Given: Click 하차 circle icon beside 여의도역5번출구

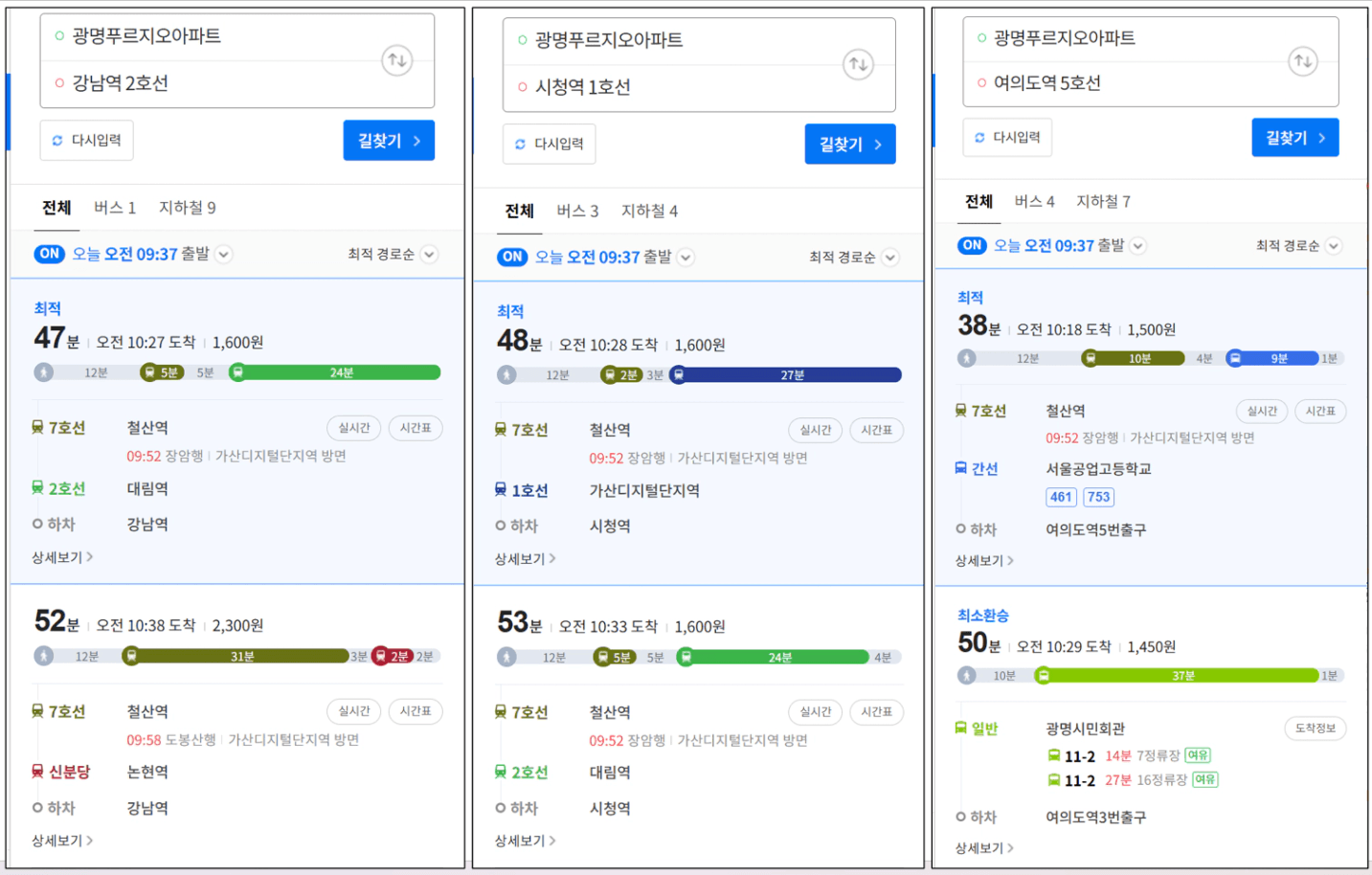Looking at the screenshot, I should 960,528.
